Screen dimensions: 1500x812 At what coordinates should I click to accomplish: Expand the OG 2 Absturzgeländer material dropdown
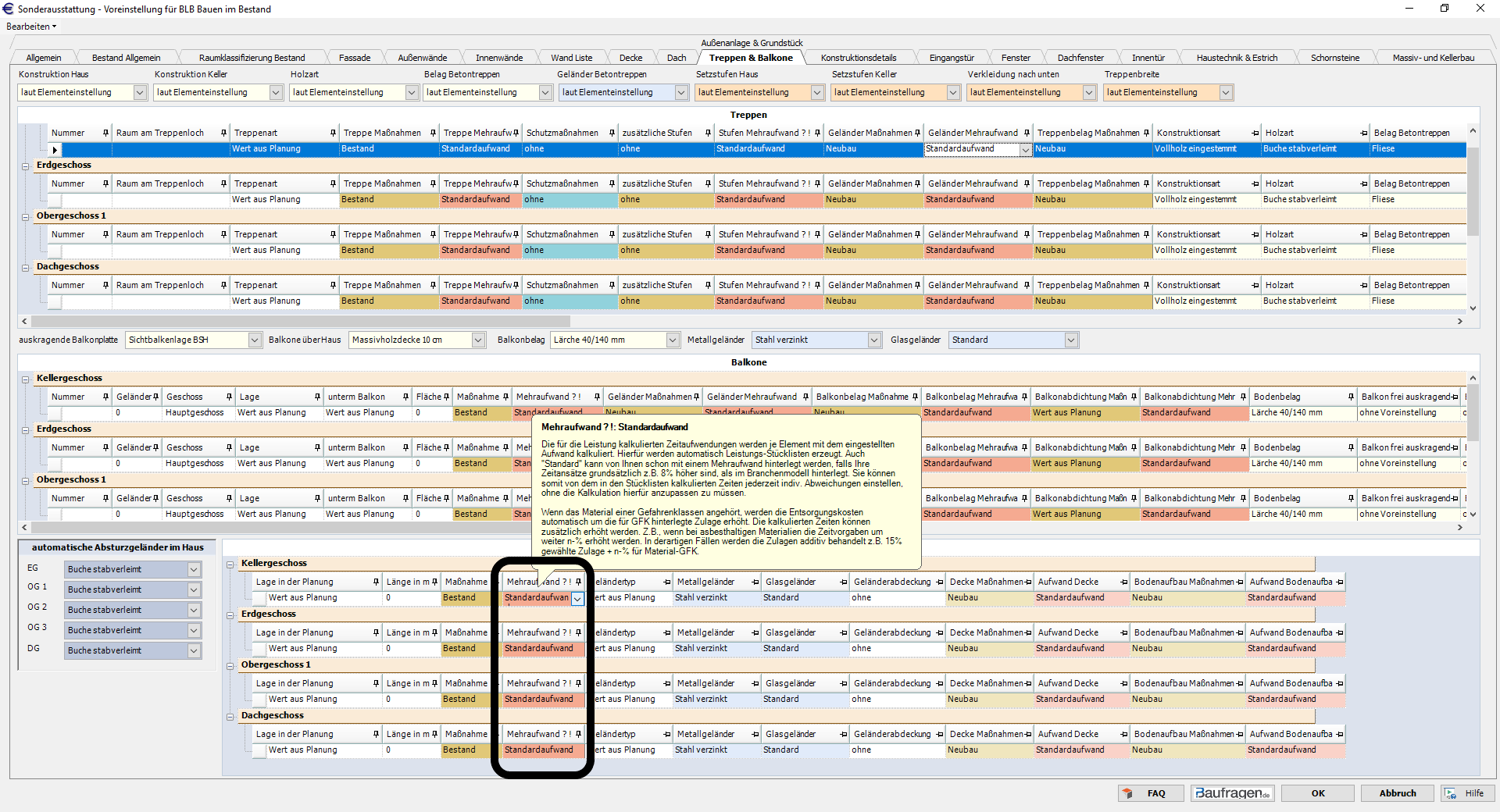(194, 611)
